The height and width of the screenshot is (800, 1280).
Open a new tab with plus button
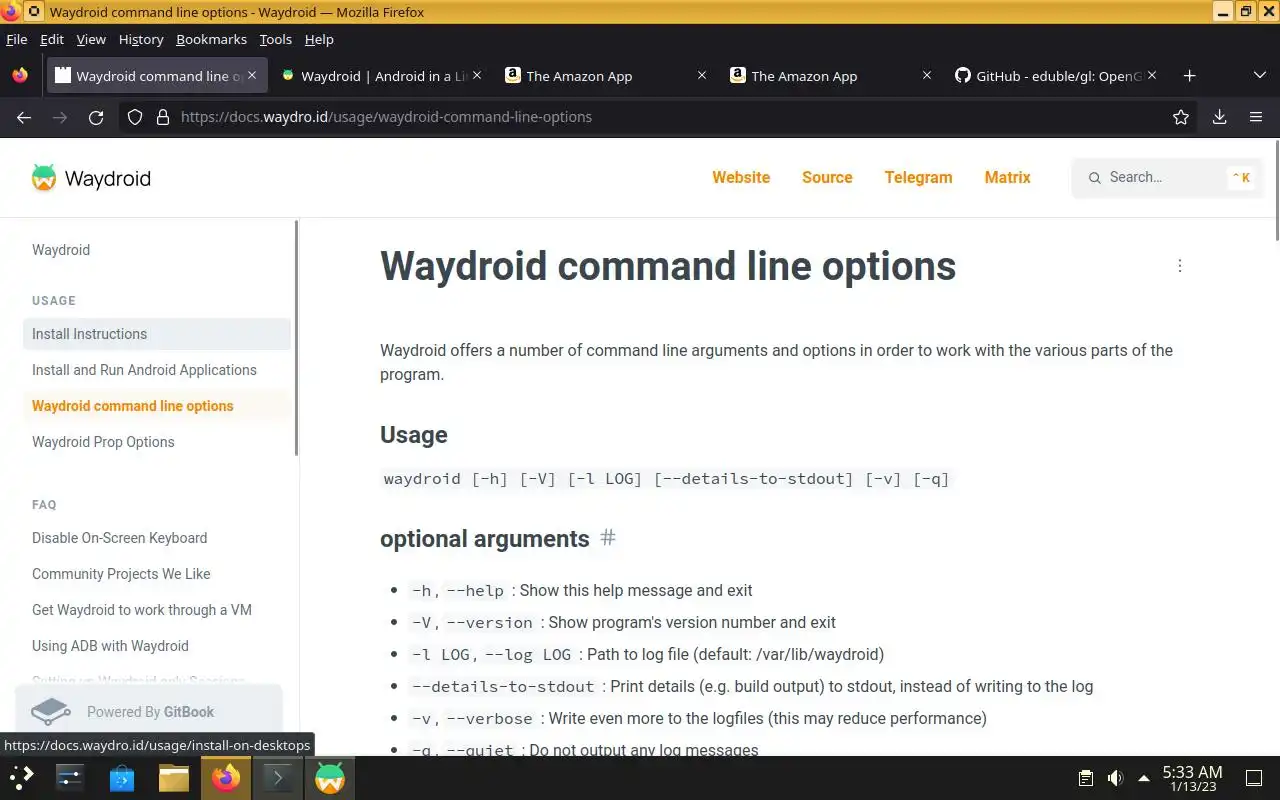1189,76
